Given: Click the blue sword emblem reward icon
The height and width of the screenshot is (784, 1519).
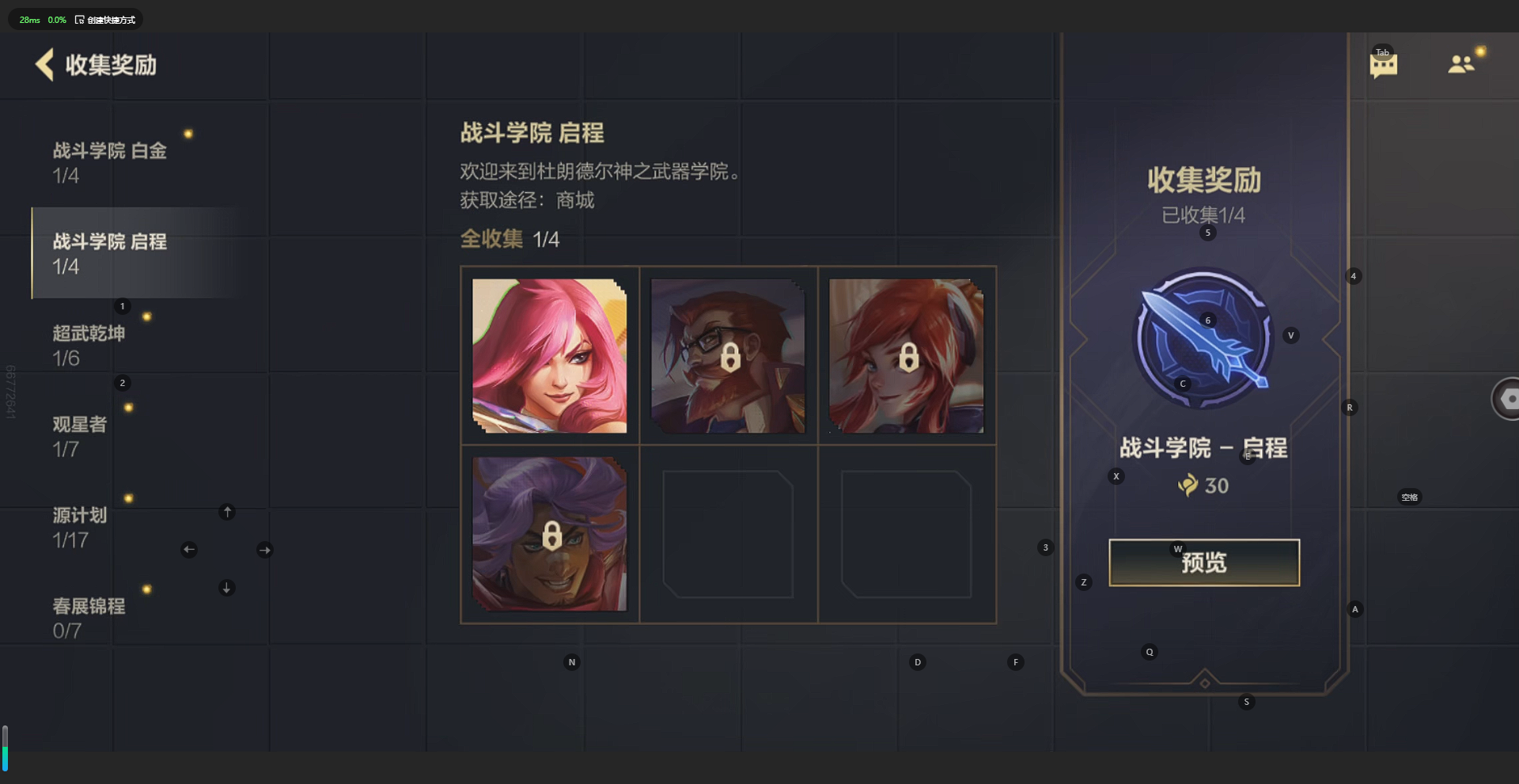Looking at the screenshot, I should coord(1203,338).
